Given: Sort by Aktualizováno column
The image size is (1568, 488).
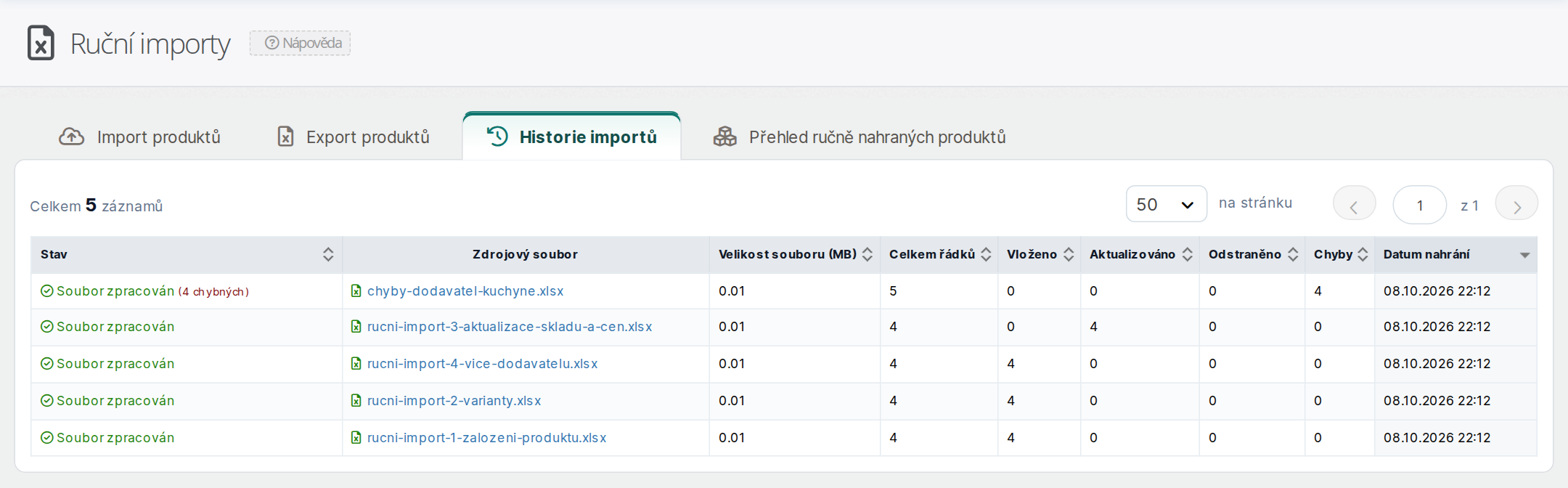Looking at the screenshot, I should [x=1188, y=254].
